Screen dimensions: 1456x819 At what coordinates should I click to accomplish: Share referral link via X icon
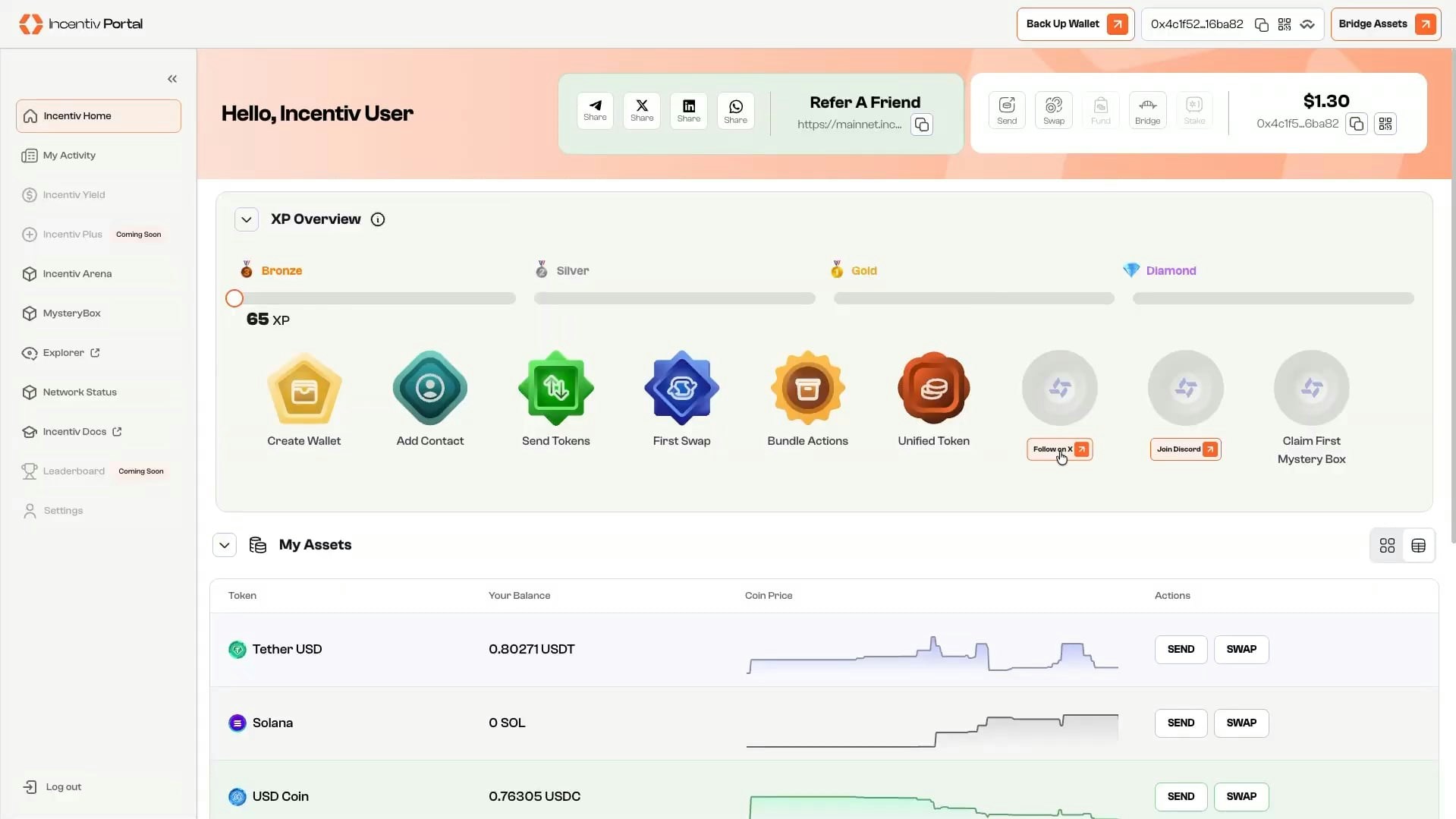point(641,111)
